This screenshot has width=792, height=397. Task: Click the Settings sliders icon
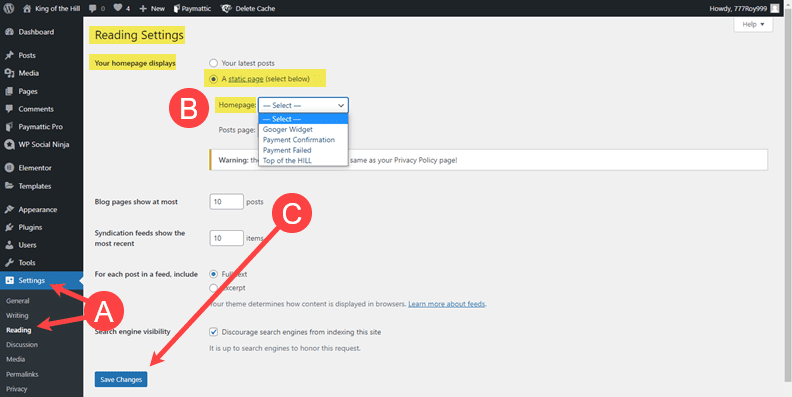9,280
